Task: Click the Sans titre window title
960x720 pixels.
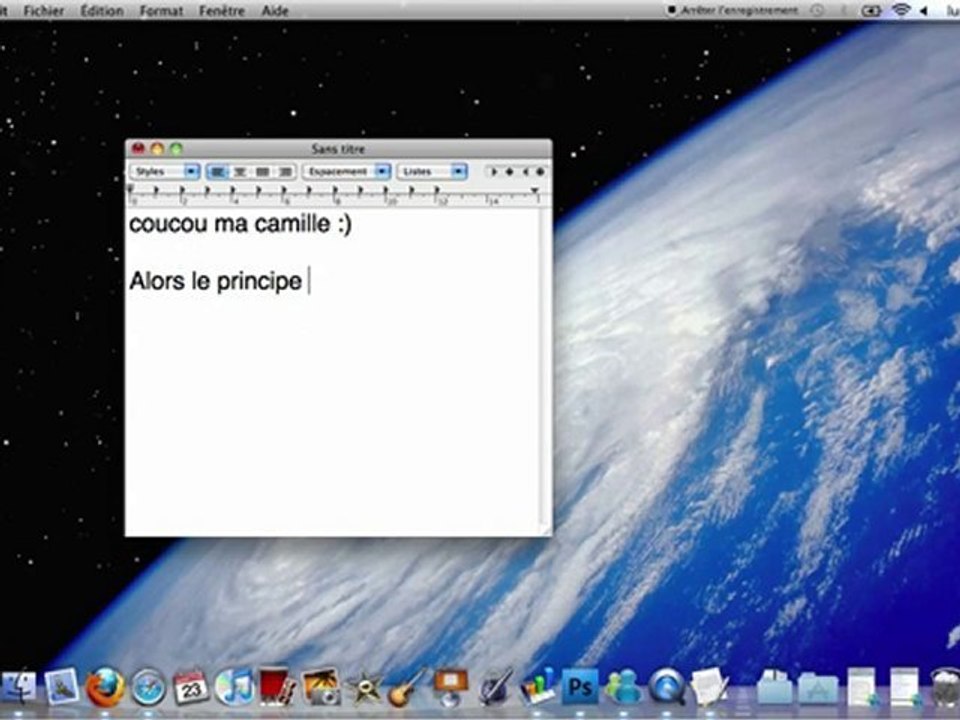Action: click(338, 149)
